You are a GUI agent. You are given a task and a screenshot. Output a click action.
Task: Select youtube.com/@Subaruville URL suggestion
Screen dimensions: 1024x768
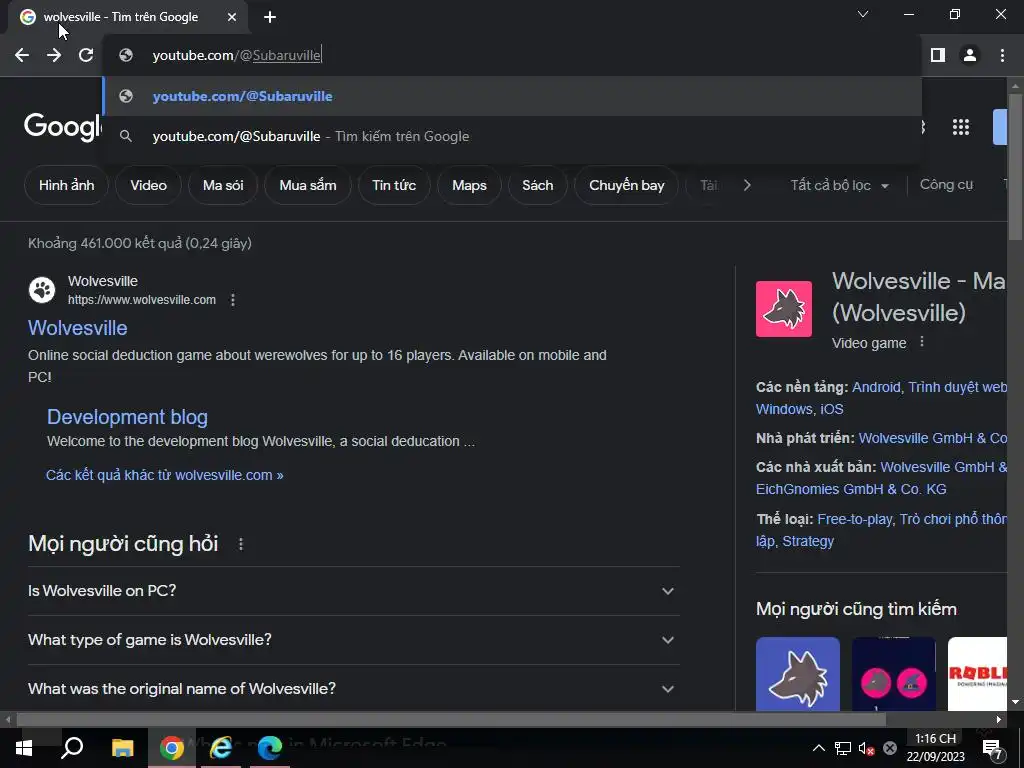(x=511, y=96)
